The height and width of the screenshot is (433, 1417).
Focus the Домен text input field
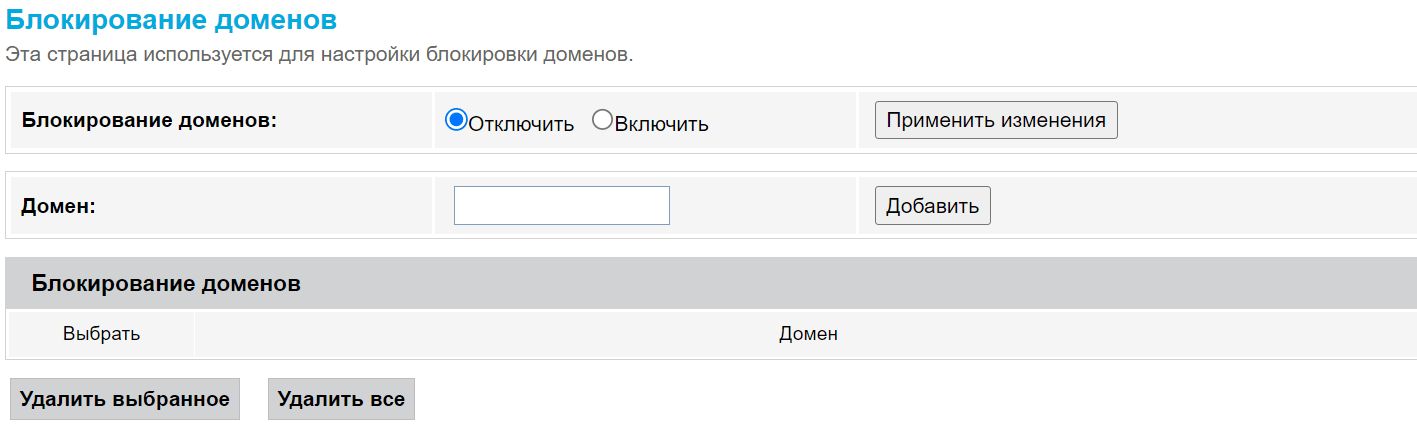point(561,206)
